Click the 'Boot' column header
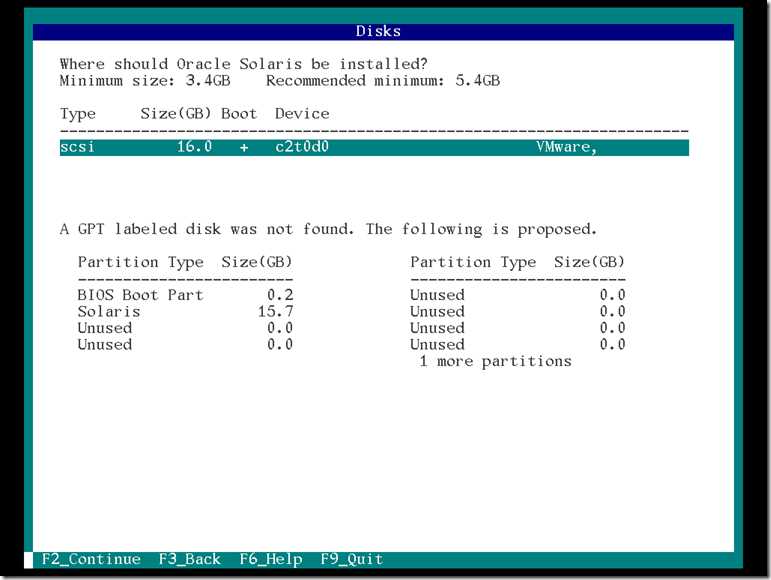This screenshot has width=771, height=580. (239, 114)
